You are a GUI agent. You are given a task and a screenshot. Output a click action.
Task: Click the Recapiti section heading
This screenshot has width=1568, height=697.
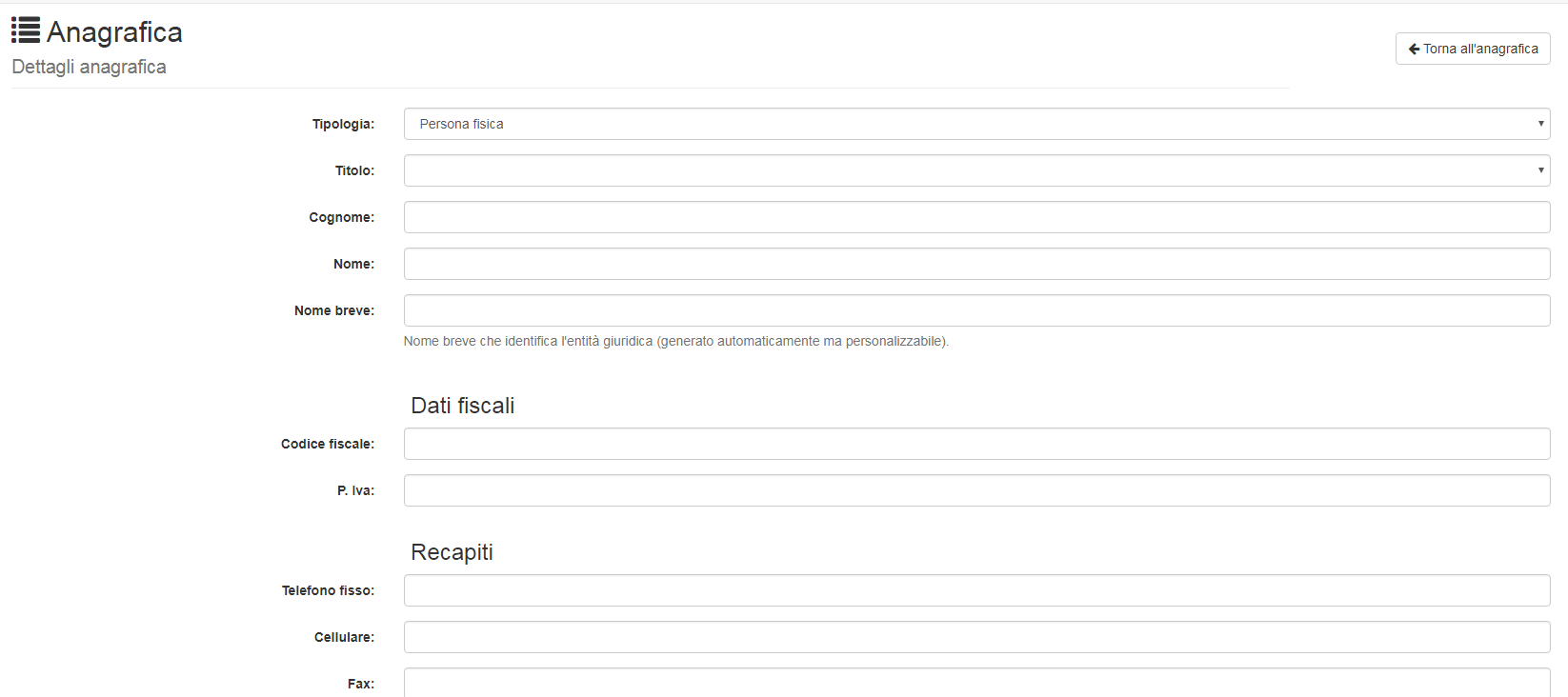tap(452, 552)
